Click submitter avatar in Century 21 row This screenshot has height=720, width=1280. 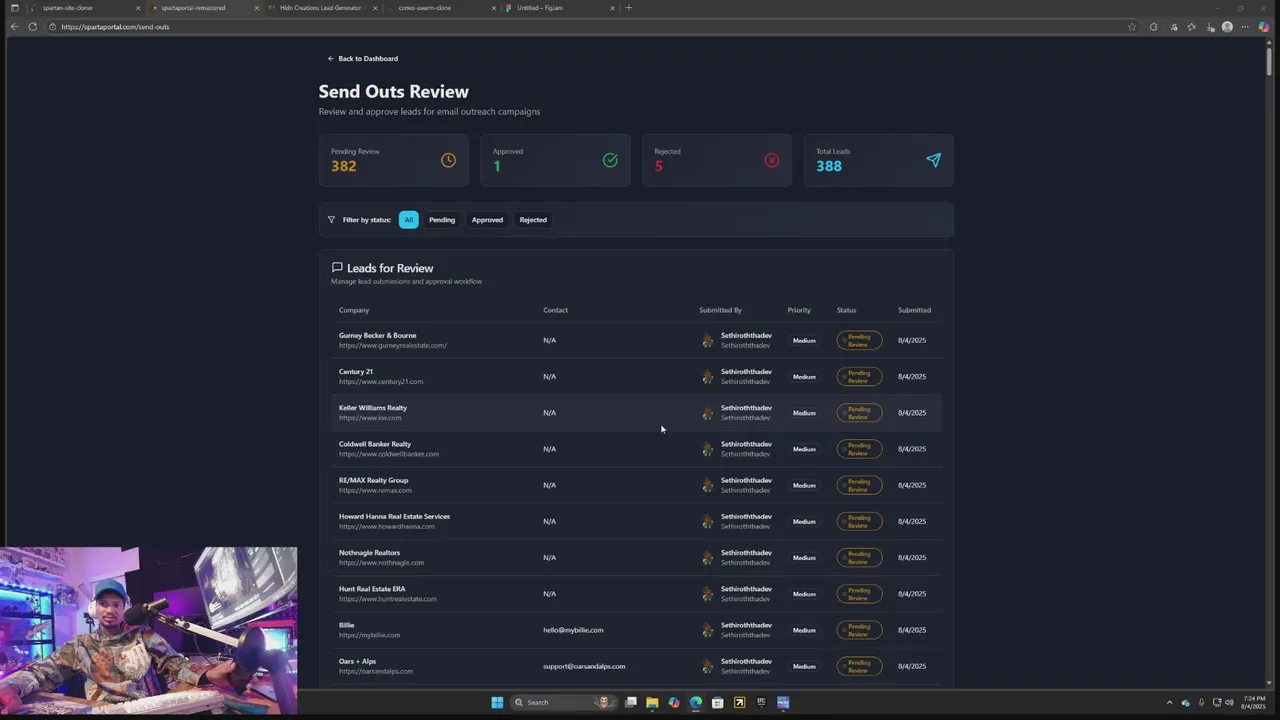[x=707, y=377]
